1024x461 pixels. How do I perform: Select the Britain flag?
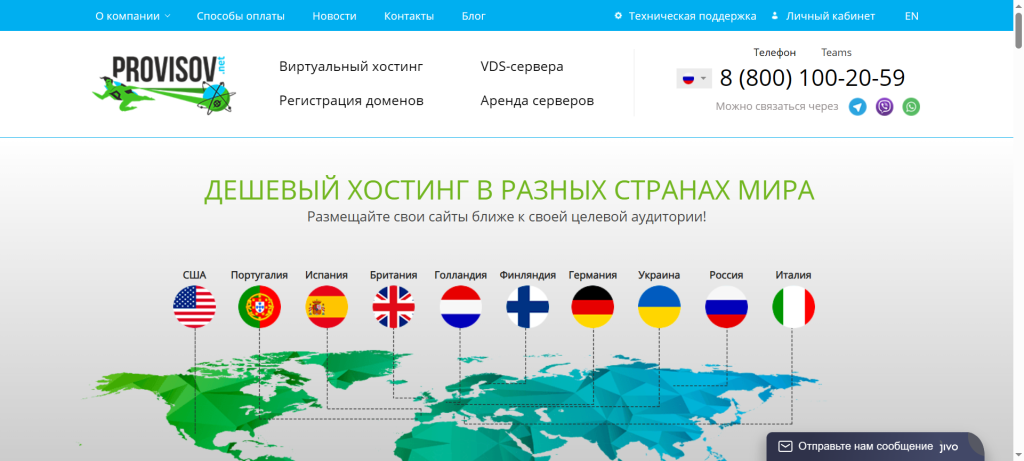pos(393,306)
